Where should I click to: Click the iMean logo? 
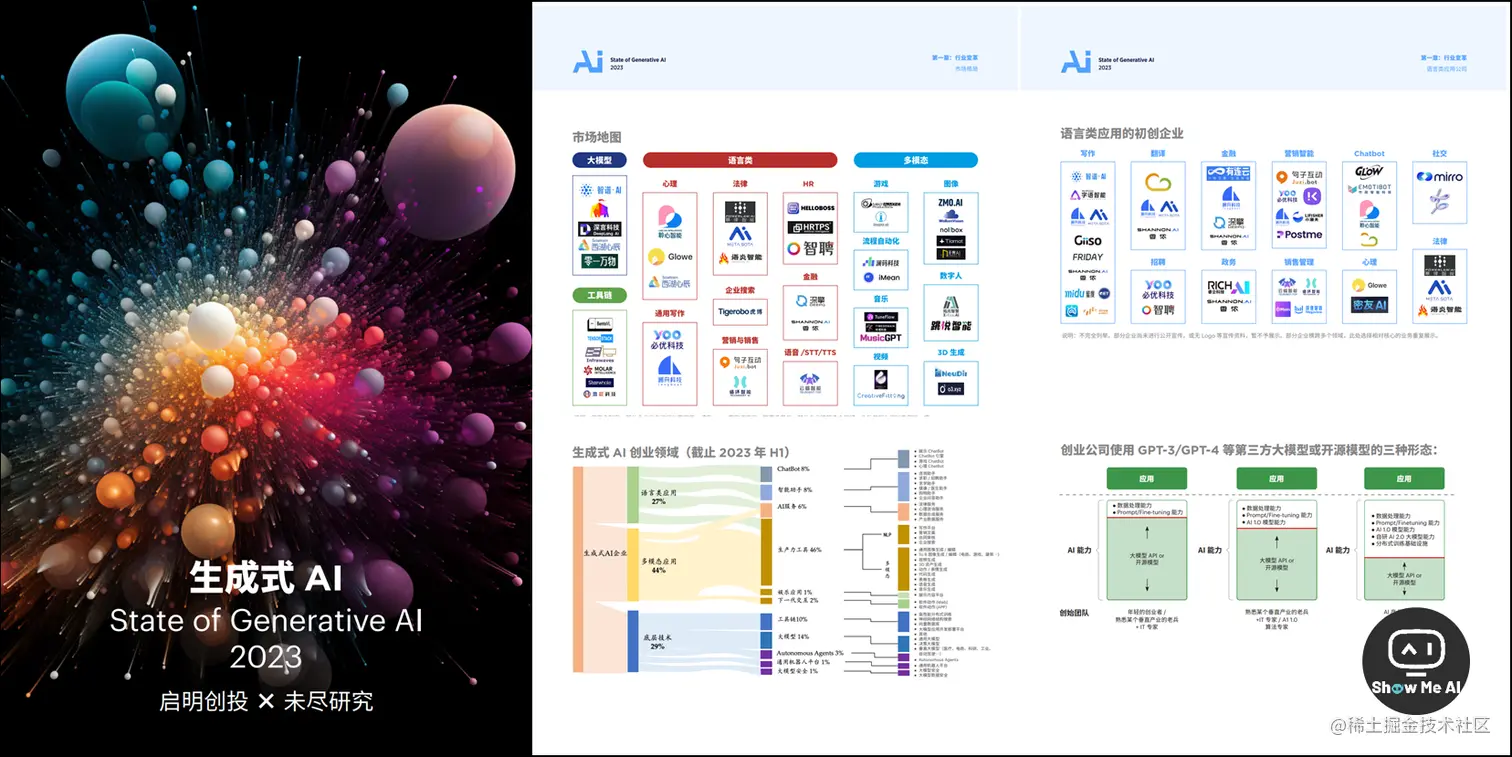point(882,277)
